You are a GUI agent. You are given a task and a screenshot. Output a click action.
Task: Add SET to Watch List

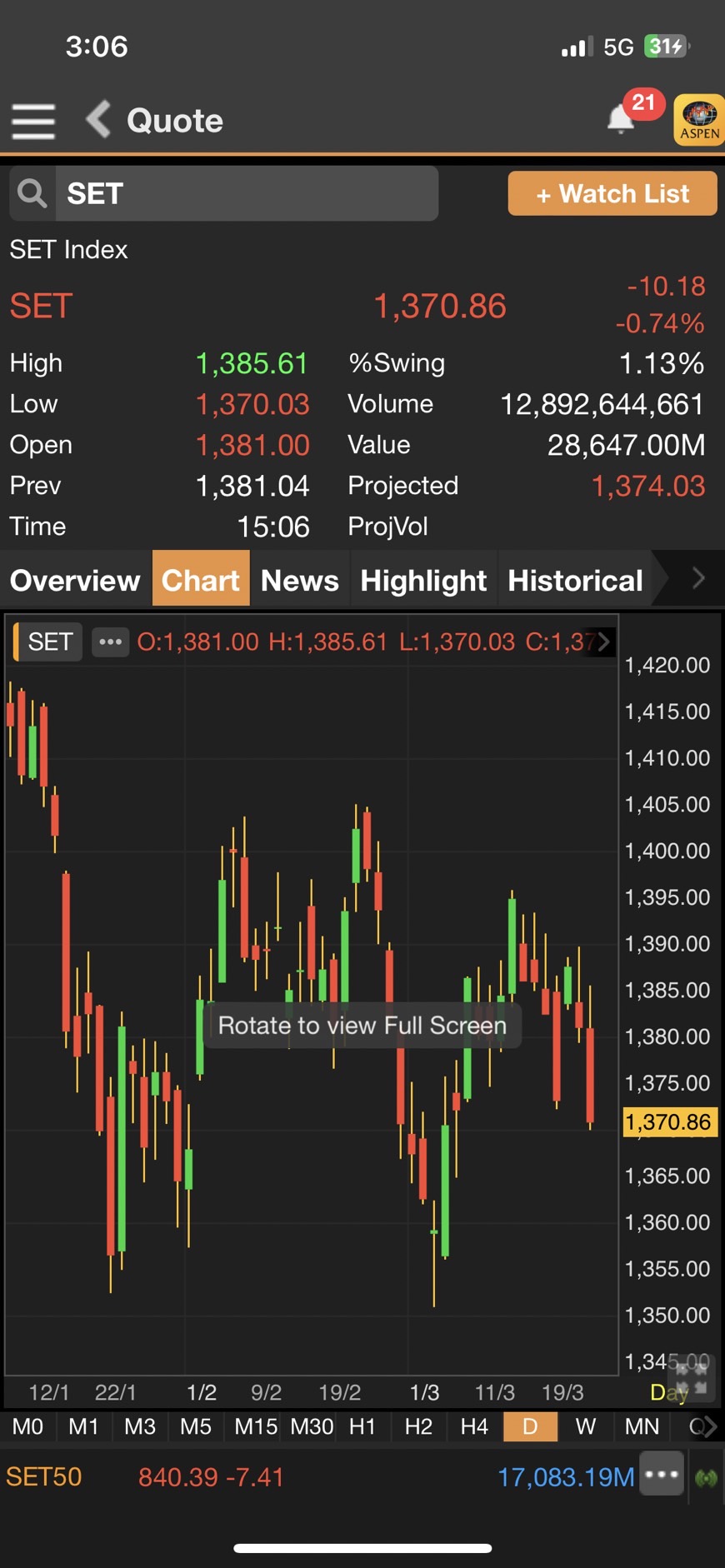point(612,193)
